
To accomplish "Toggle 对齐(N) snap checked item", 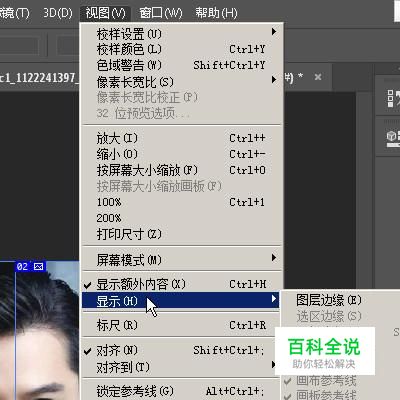I will [182, 350].
